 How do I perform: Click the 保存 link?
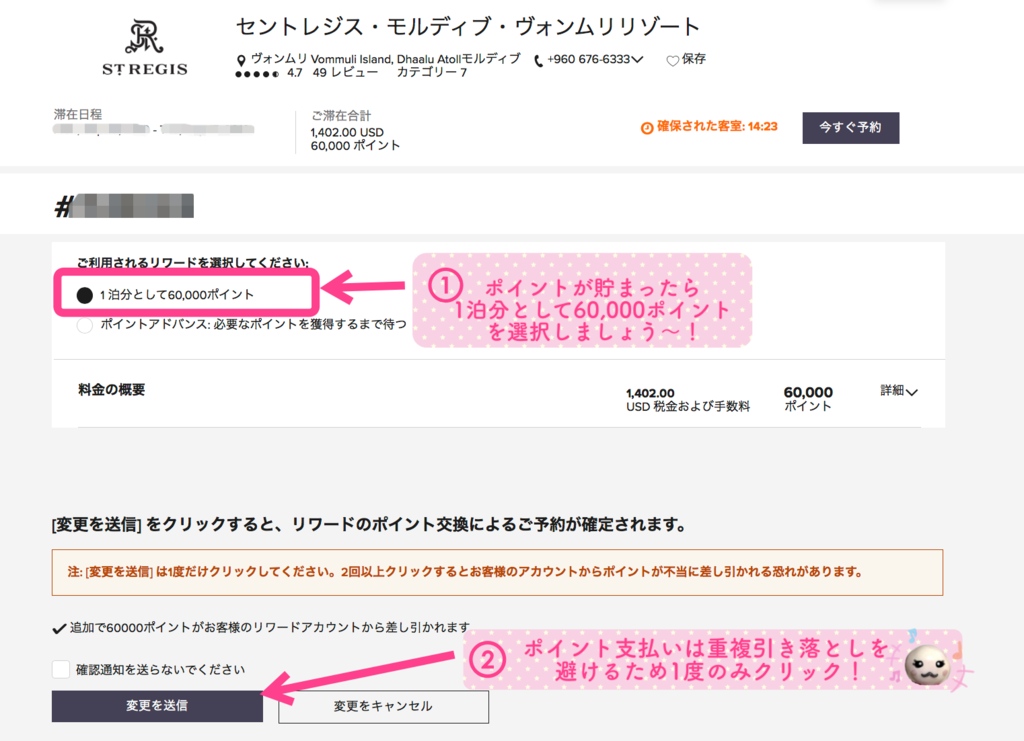coord(694,59)
